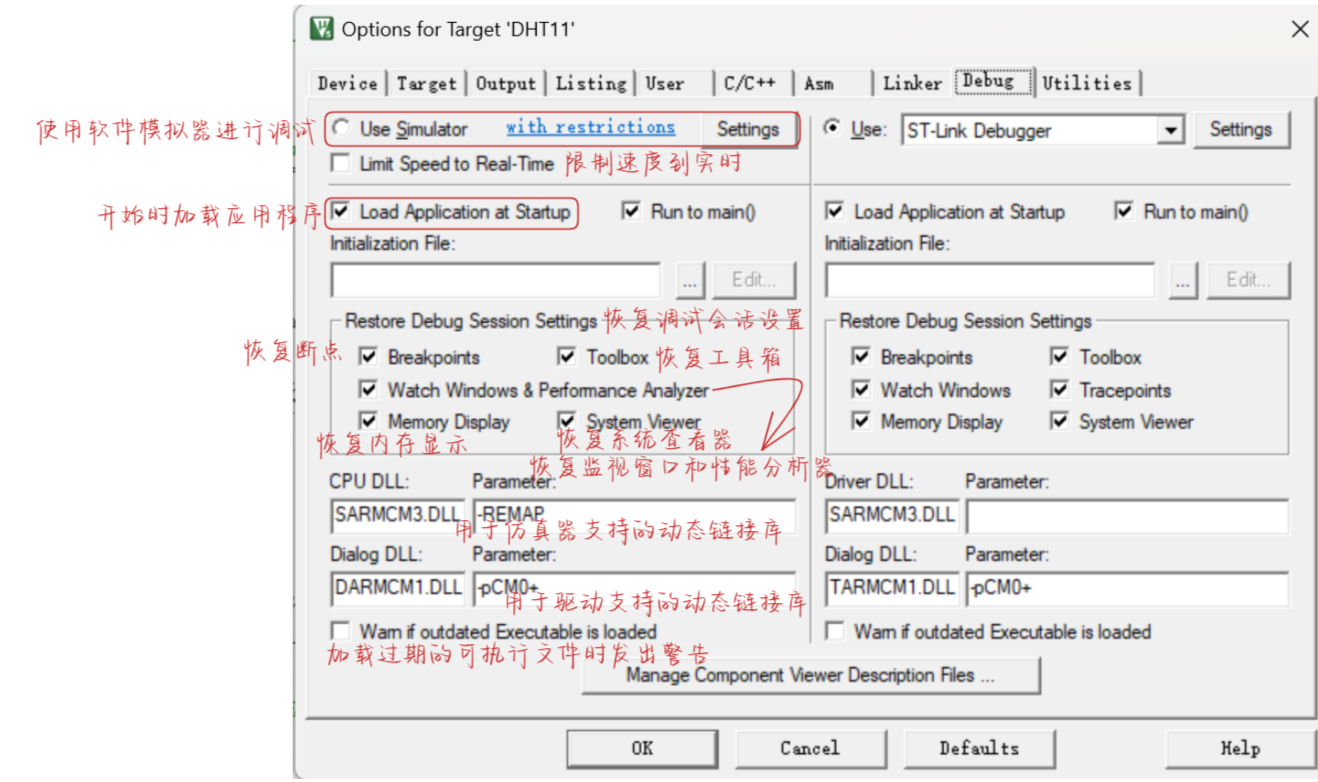Open the 'with restrictions' link
Screen dimensions: 1318x782
click(590, 127)
